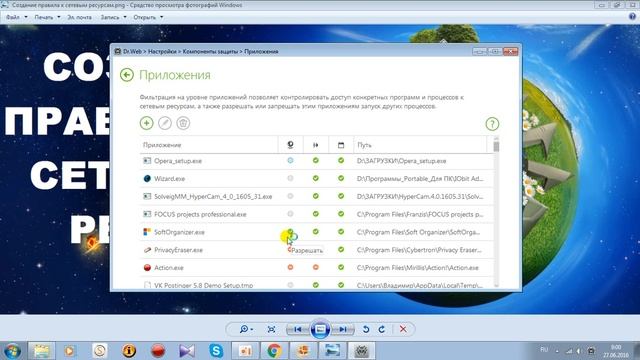Click the orange info taskbar icon
The height and width of the screenshot is (360, 640).
coord(129,351)
